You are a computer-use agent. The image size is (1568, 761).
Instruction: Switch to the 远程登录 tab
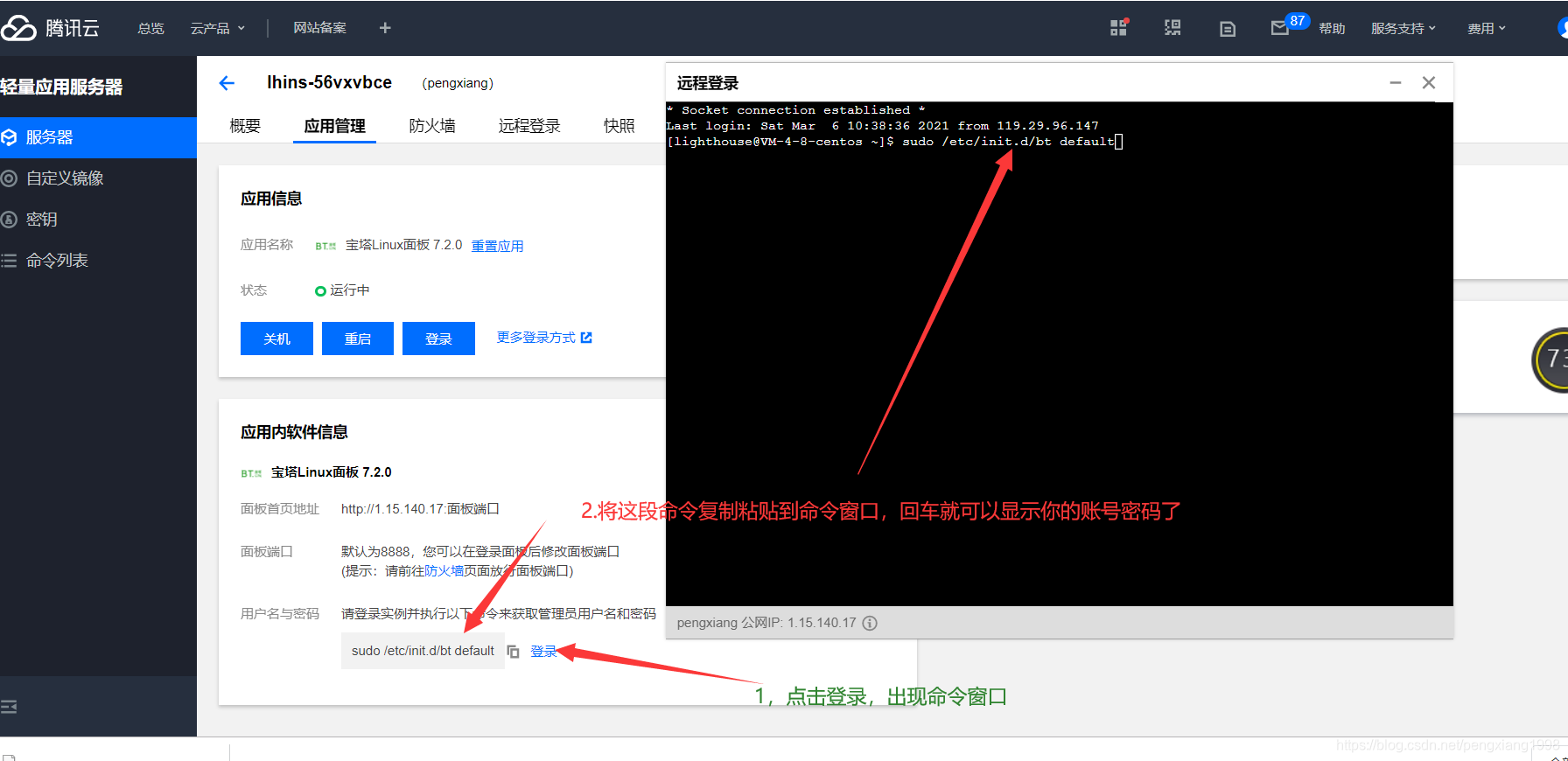point(529,126)
